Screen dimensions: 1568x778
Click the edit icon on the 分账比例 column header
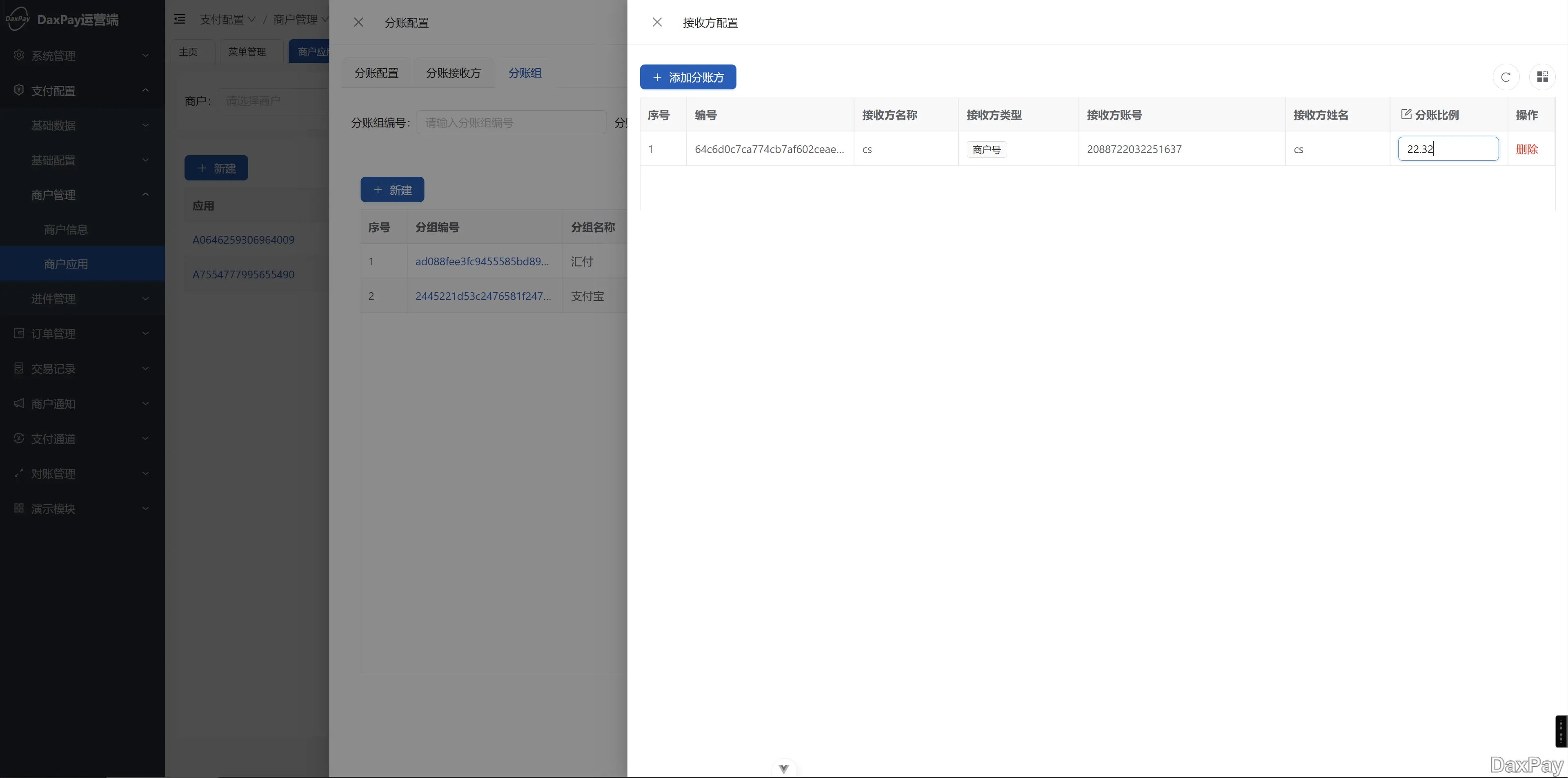(x=1406, y=114)
